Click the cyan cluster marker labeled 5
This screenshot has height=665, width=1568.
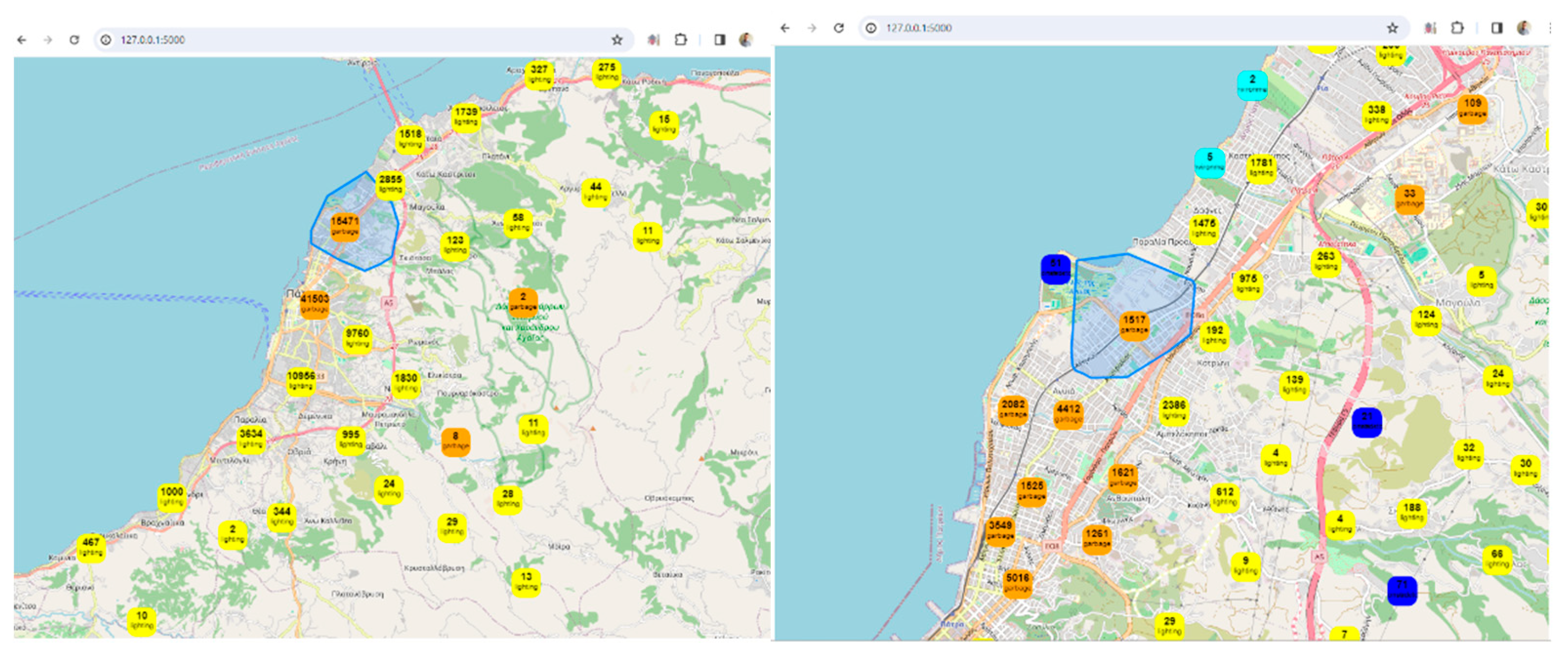[x=1210, y=162]
